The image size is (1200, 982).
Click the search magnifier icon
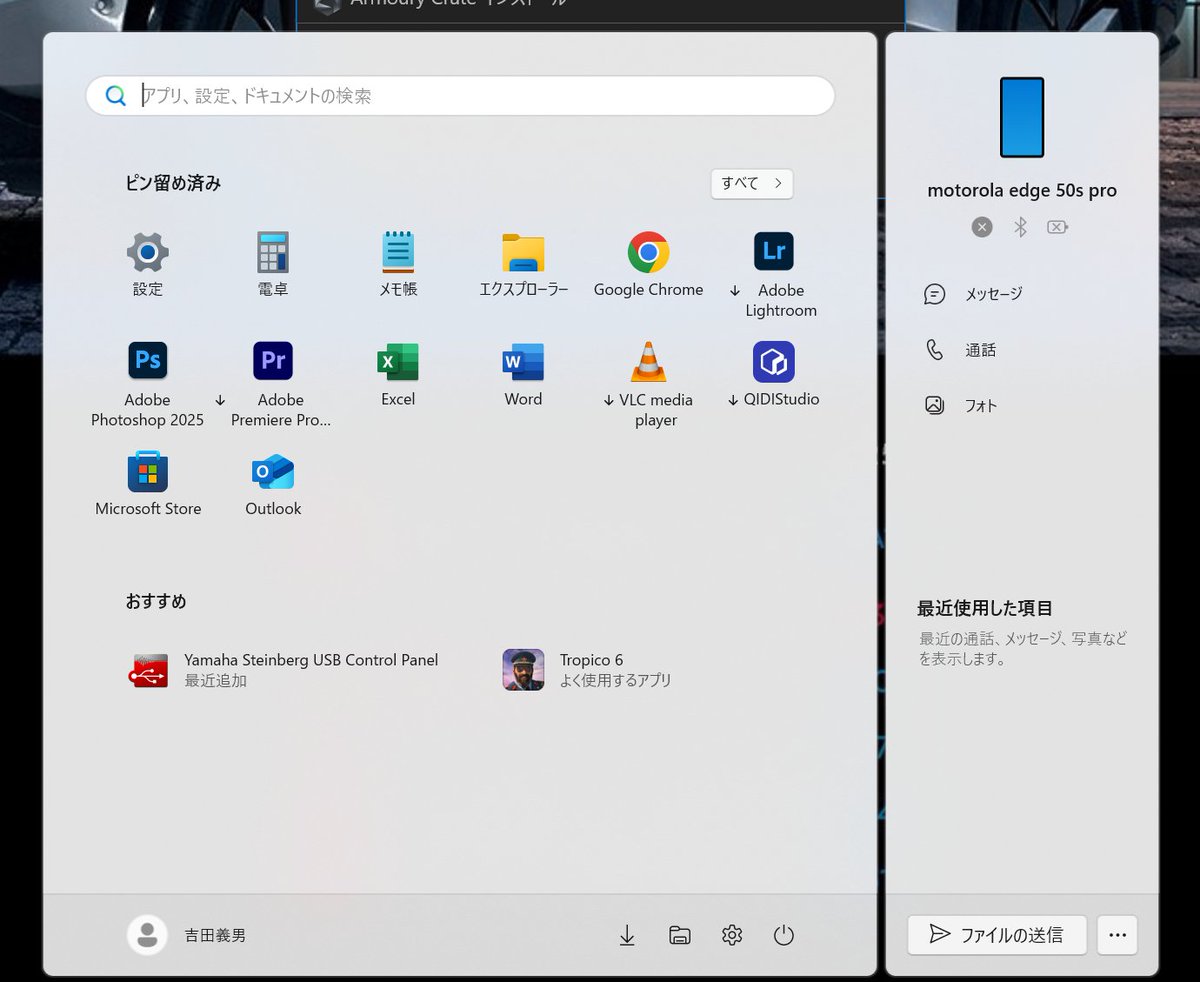pos(116,96)
